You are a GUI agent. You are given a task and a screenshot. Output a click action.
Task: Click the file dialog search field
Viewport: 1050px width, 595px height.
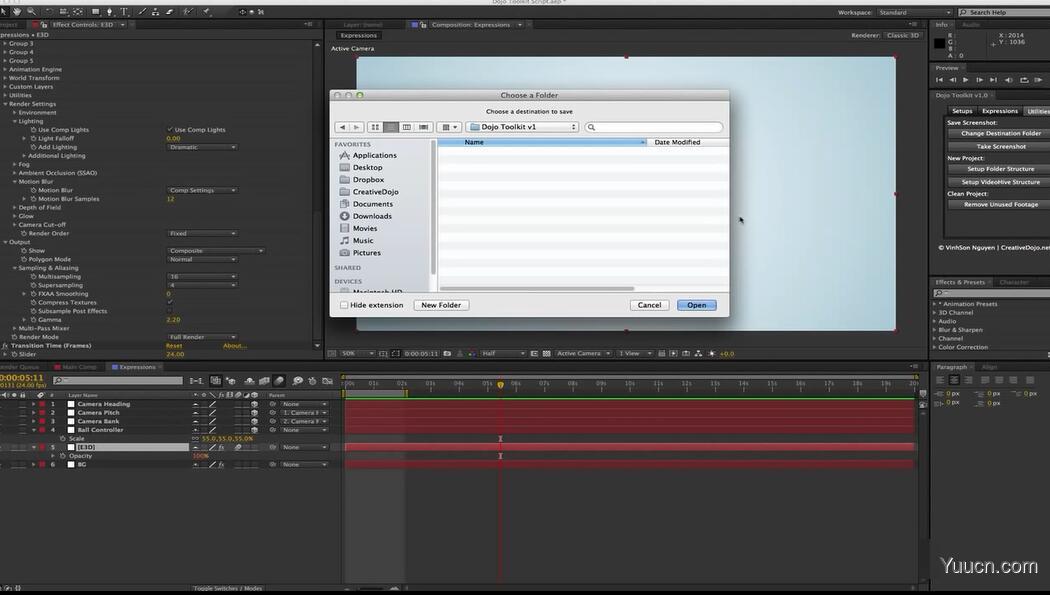pyautogui.click(x=654, y=127)
